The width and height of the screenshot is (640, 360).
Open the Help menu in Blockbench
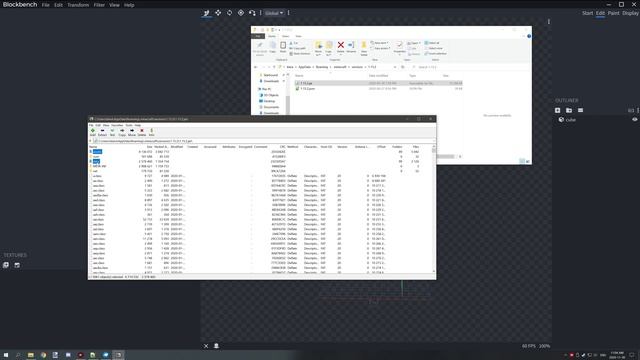(x=129, y=5)
